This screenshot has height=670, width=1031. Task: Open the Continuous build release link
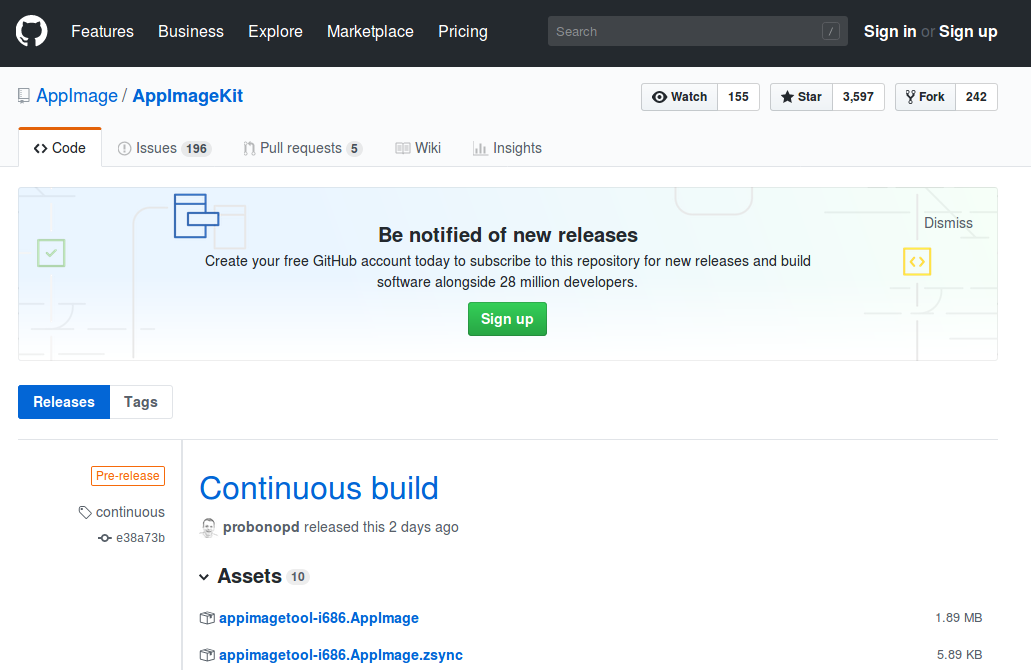[x=319, y=488]
